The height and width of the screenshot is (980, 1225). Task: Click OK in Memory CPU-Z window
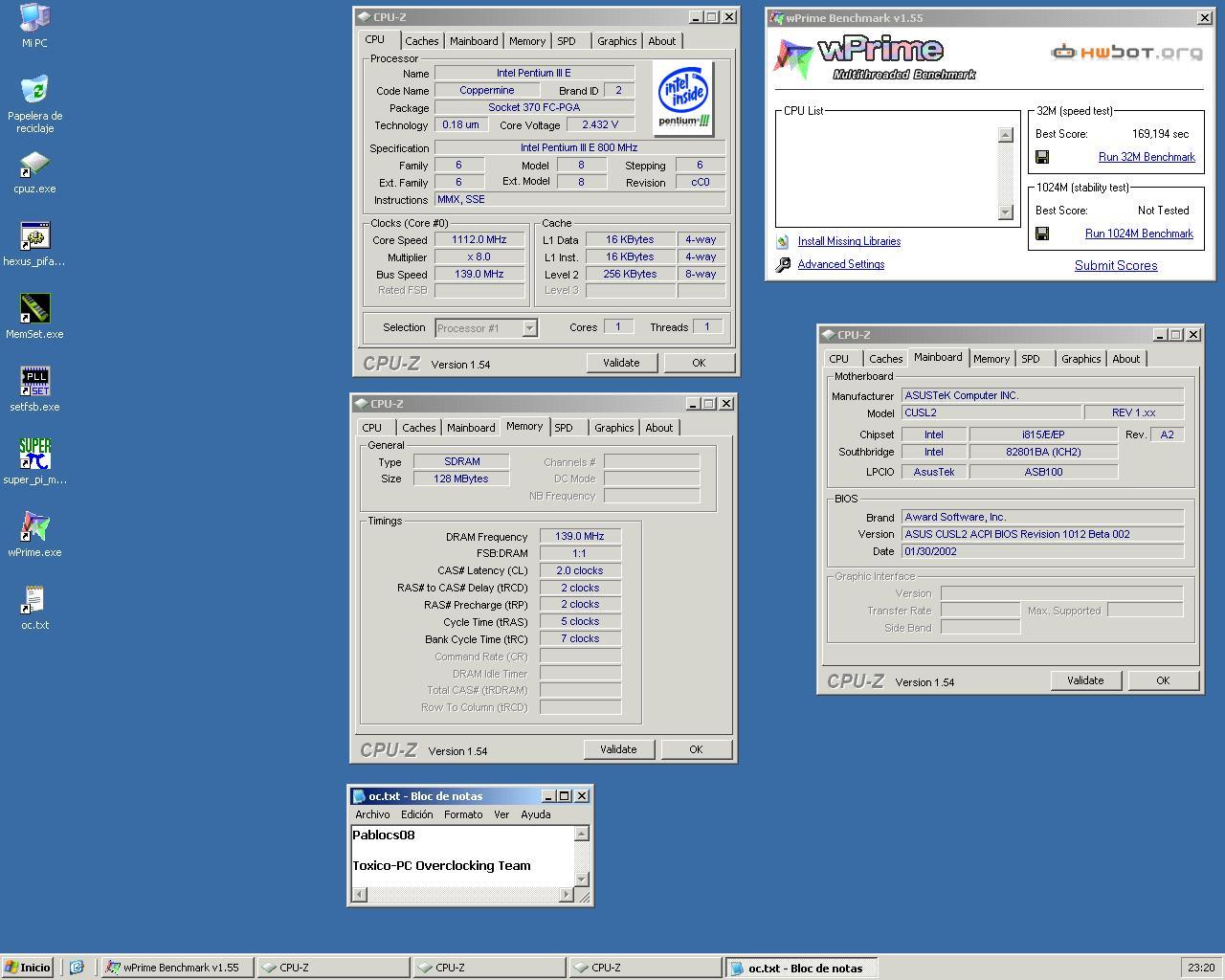click(x=696, y=749)
